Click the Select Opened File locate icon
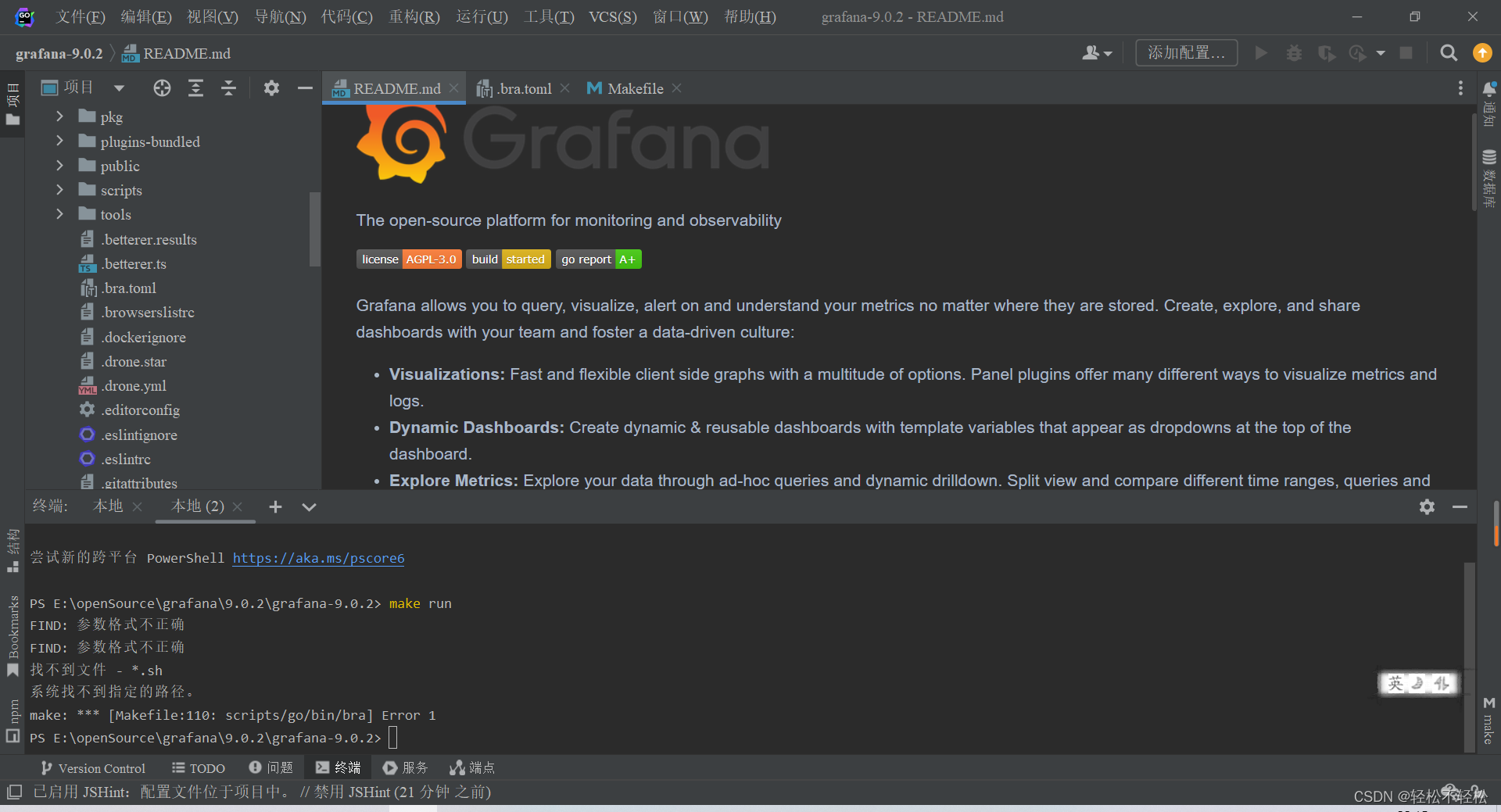 click(x=162, y=88)
